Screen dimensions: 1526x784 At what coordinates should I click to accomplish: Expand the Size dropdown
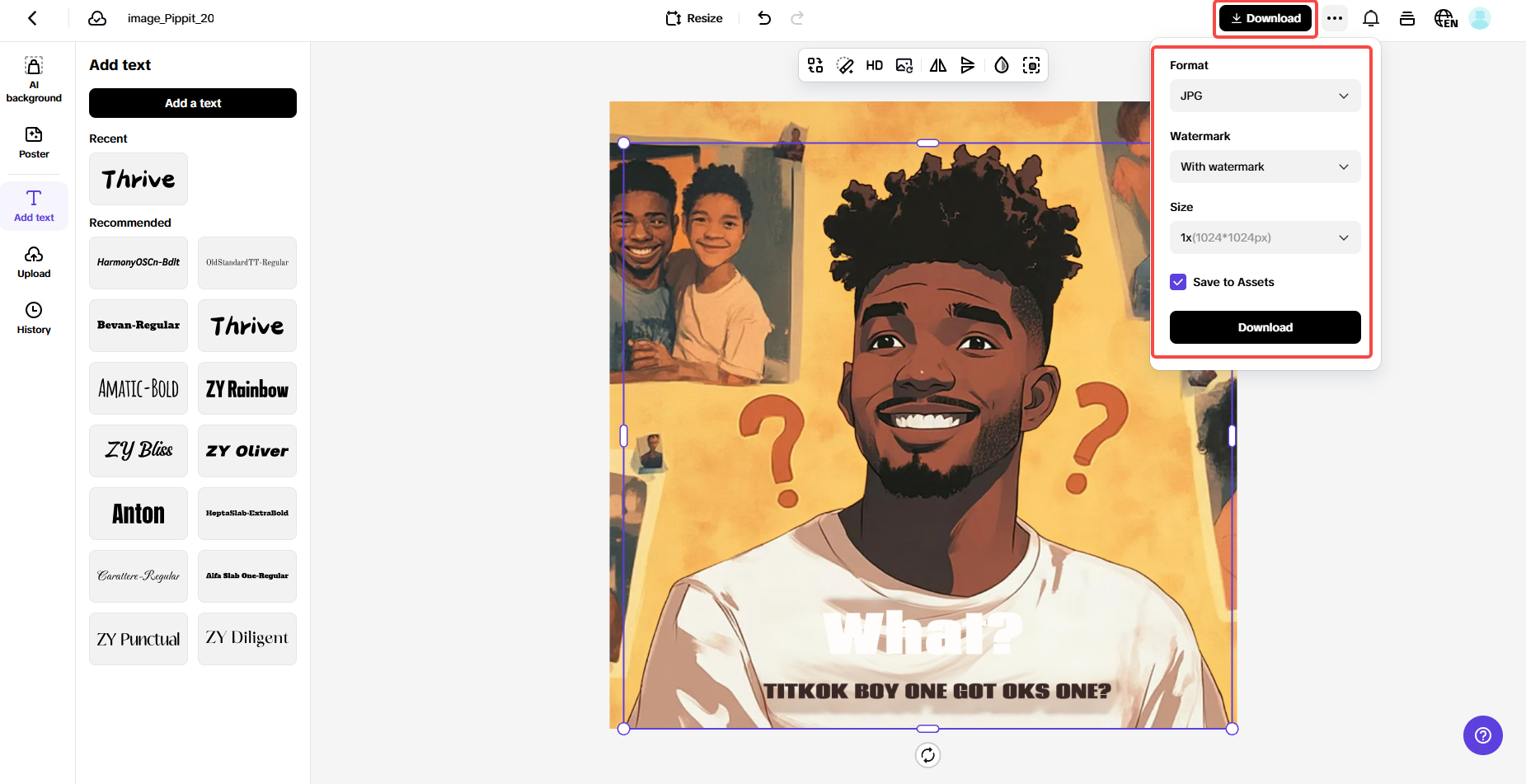1265,237
